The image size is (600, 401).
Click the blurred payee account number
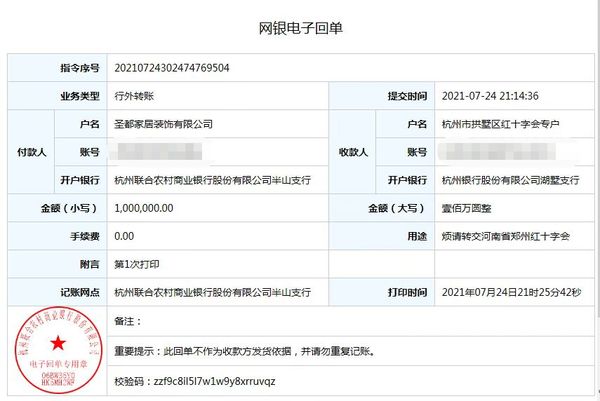pyautogui.click(x=500, y=152)
